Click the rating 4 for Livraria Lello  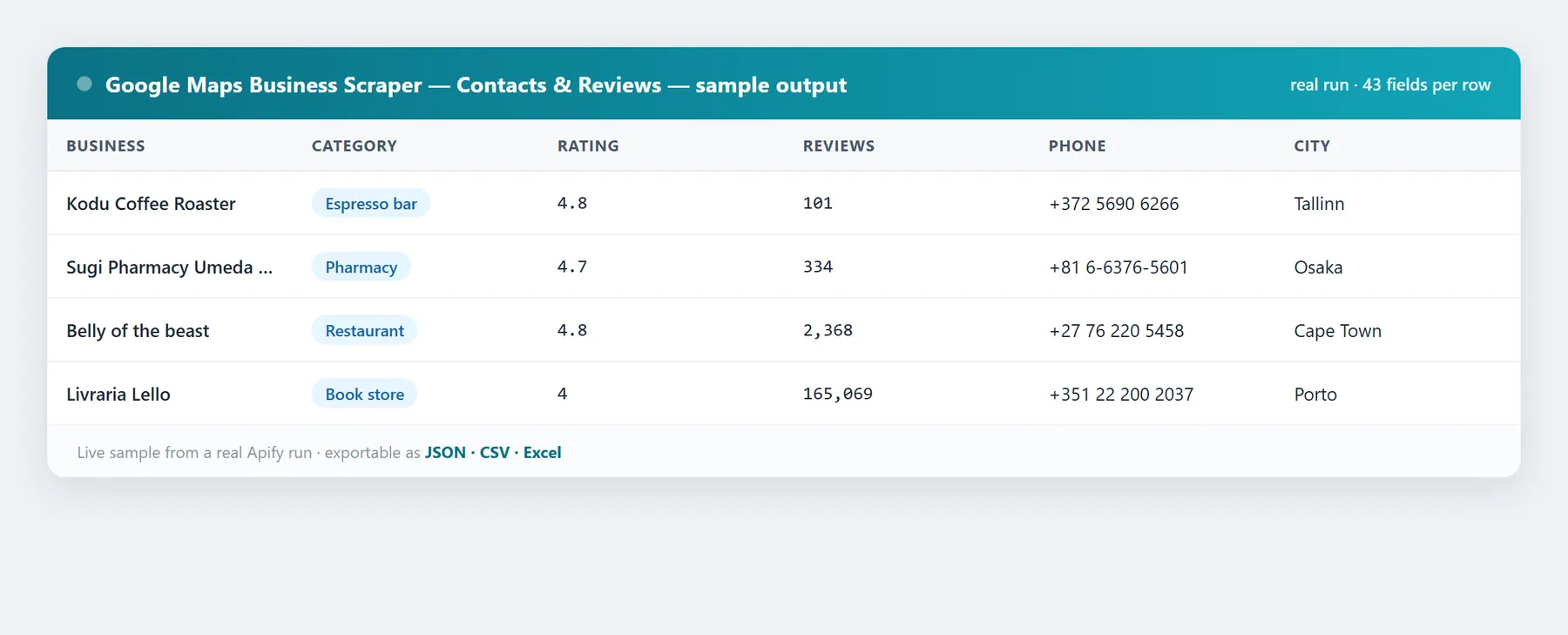[563, 394]
